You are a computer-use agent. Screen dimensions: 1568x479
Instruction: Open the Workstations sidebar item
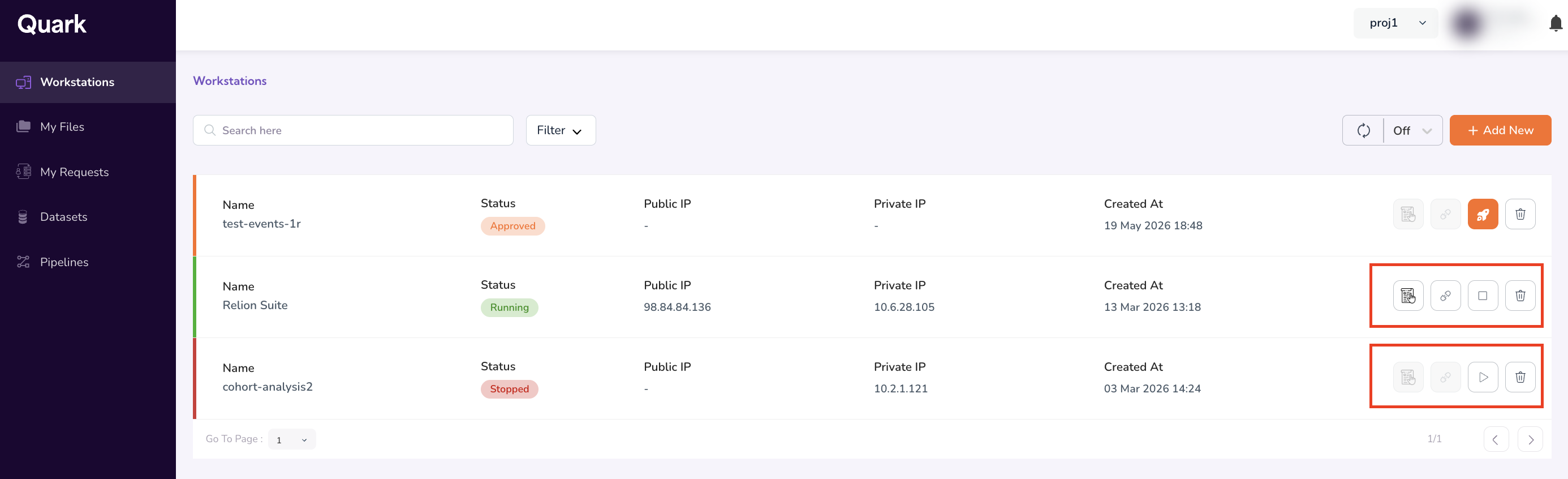pyautogui.click(x=88, y=82)
